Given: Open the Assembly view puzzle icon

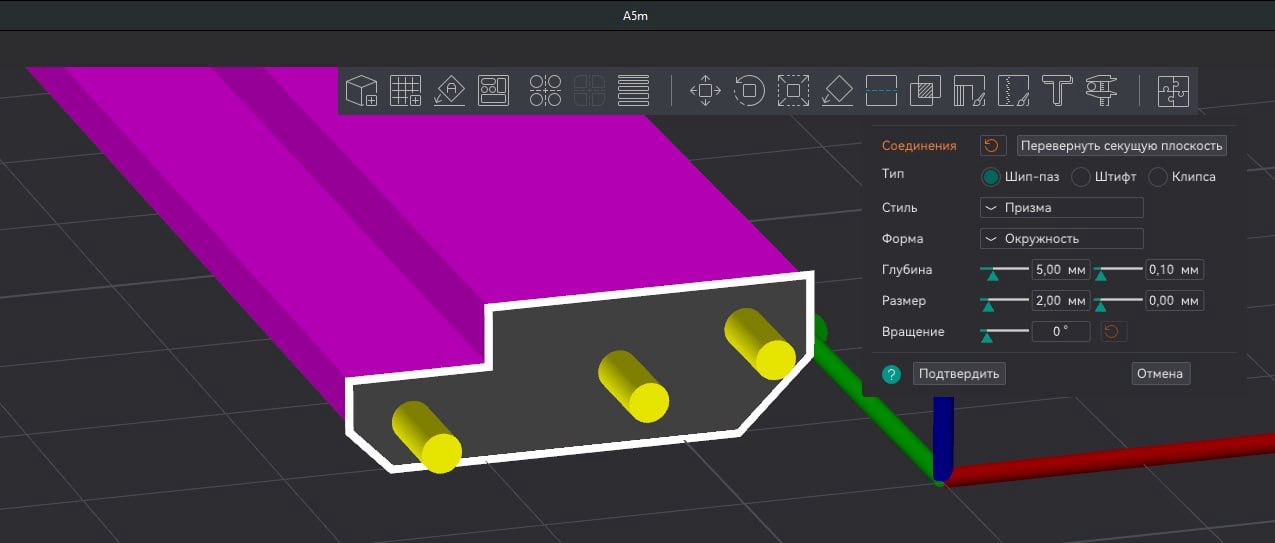Looking at the screenshot, I should point(1171,91).
